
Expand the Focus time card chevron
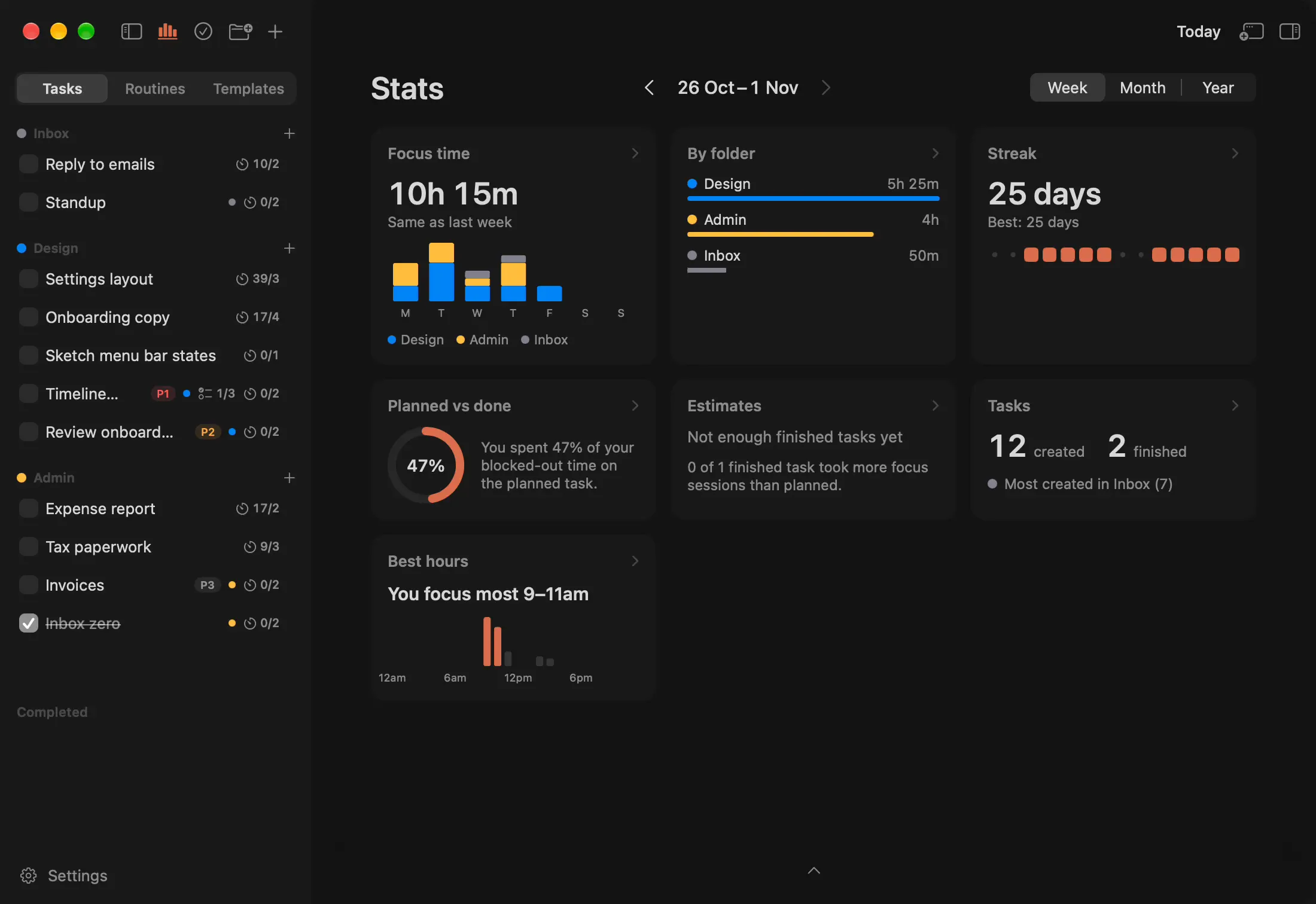coord(635,154)
